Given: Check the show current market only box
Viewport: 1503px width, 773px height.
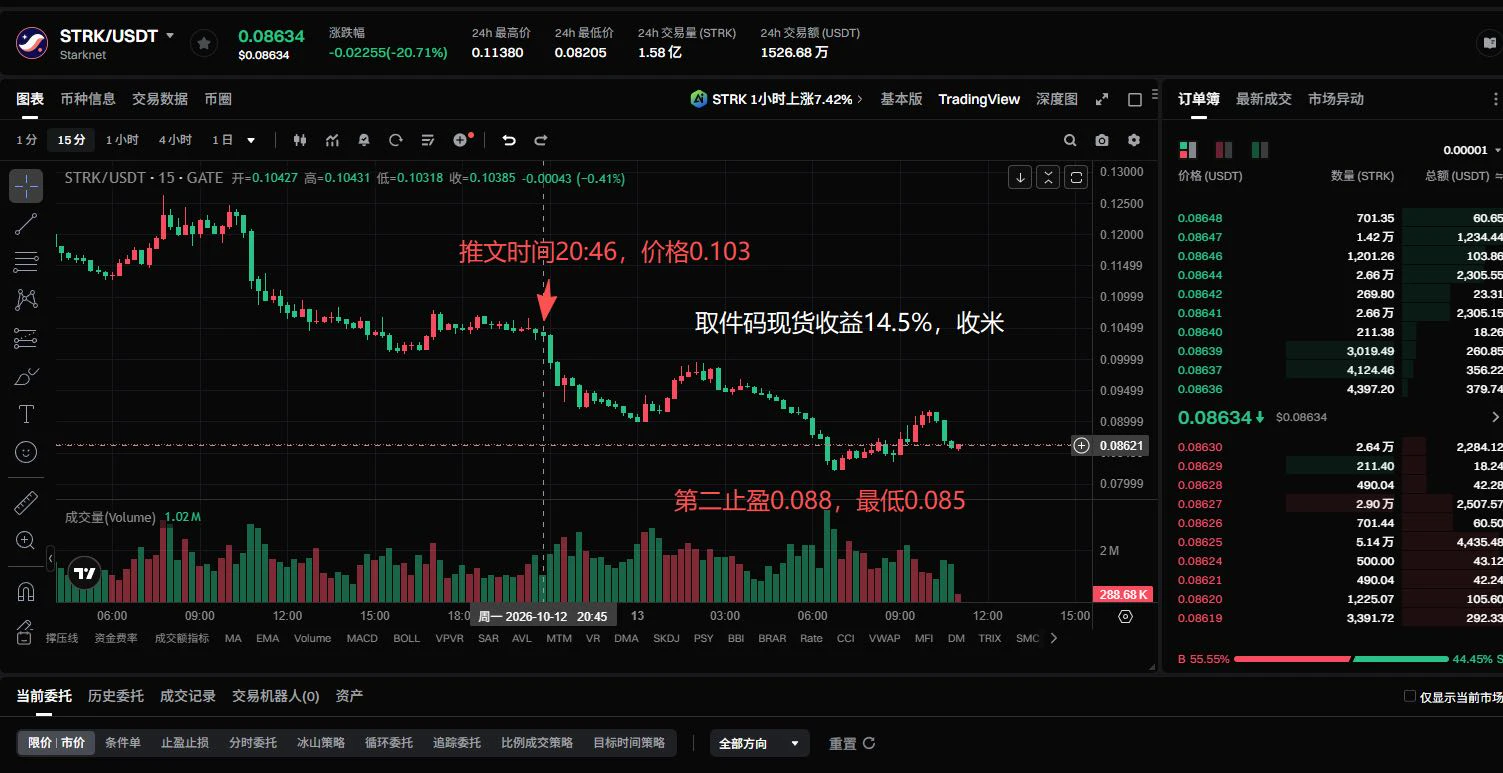Looking at the screenshot, I should coord(1410,696).
